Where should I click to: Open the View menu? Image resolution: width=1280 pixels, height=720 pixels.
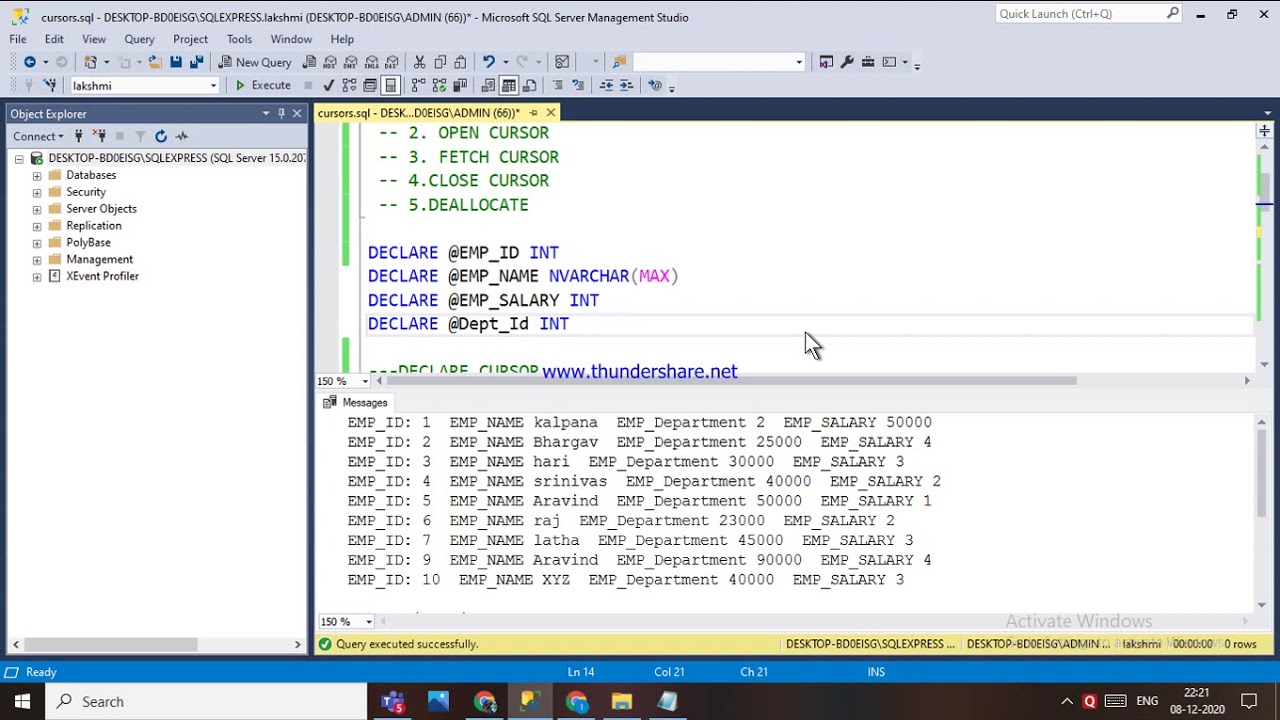pyautogui.click(x=94, y=39)
